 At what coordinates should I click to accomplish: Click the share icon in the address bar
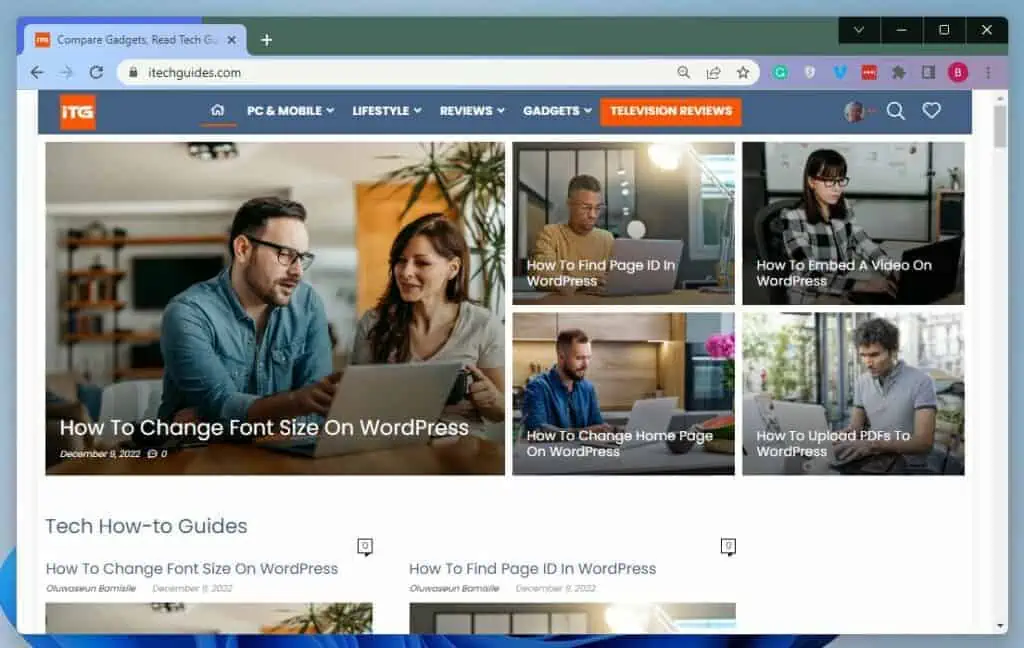click(x=713, y=72)
